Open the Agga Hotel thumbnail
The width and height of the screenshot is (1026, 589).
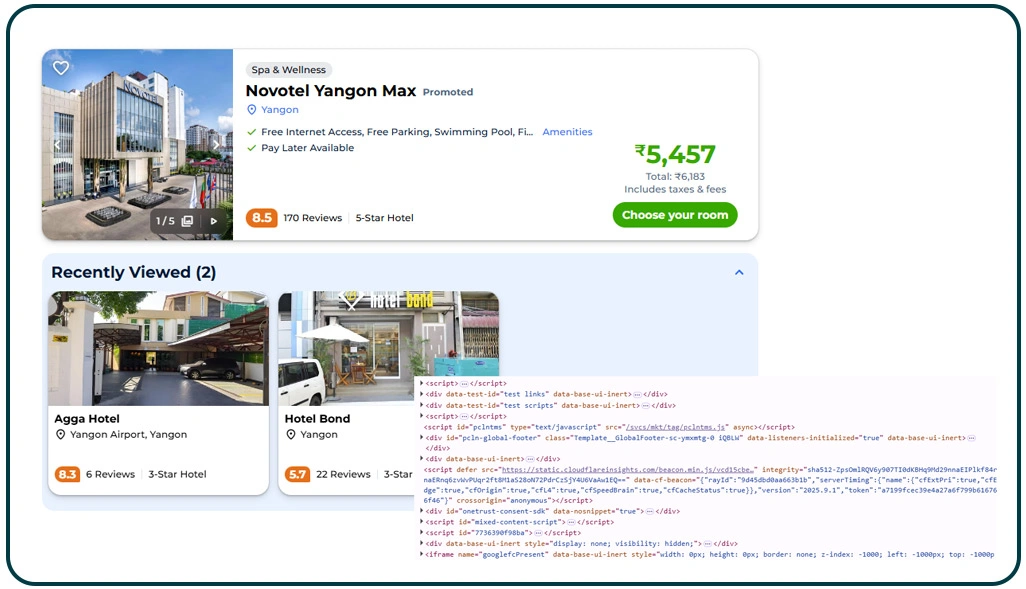point(158,350)
